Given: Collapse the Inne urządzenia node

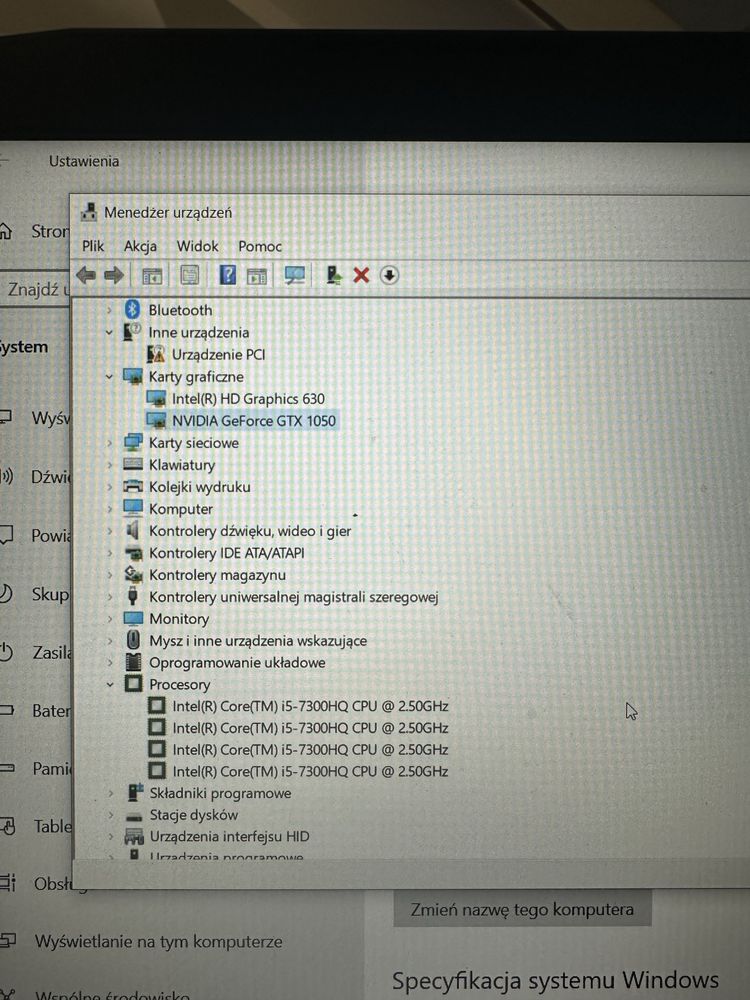Looking at the screenshot, I should (109, 332).
